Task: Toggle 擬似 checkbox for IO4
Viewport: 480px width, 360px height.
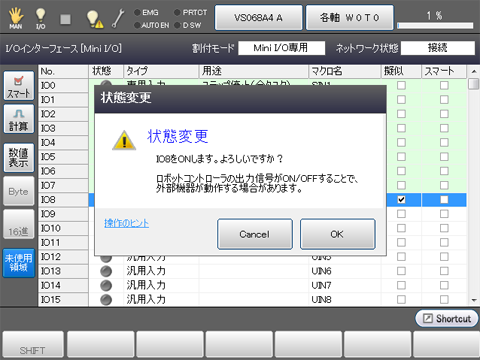Action: tap(401, 142)
